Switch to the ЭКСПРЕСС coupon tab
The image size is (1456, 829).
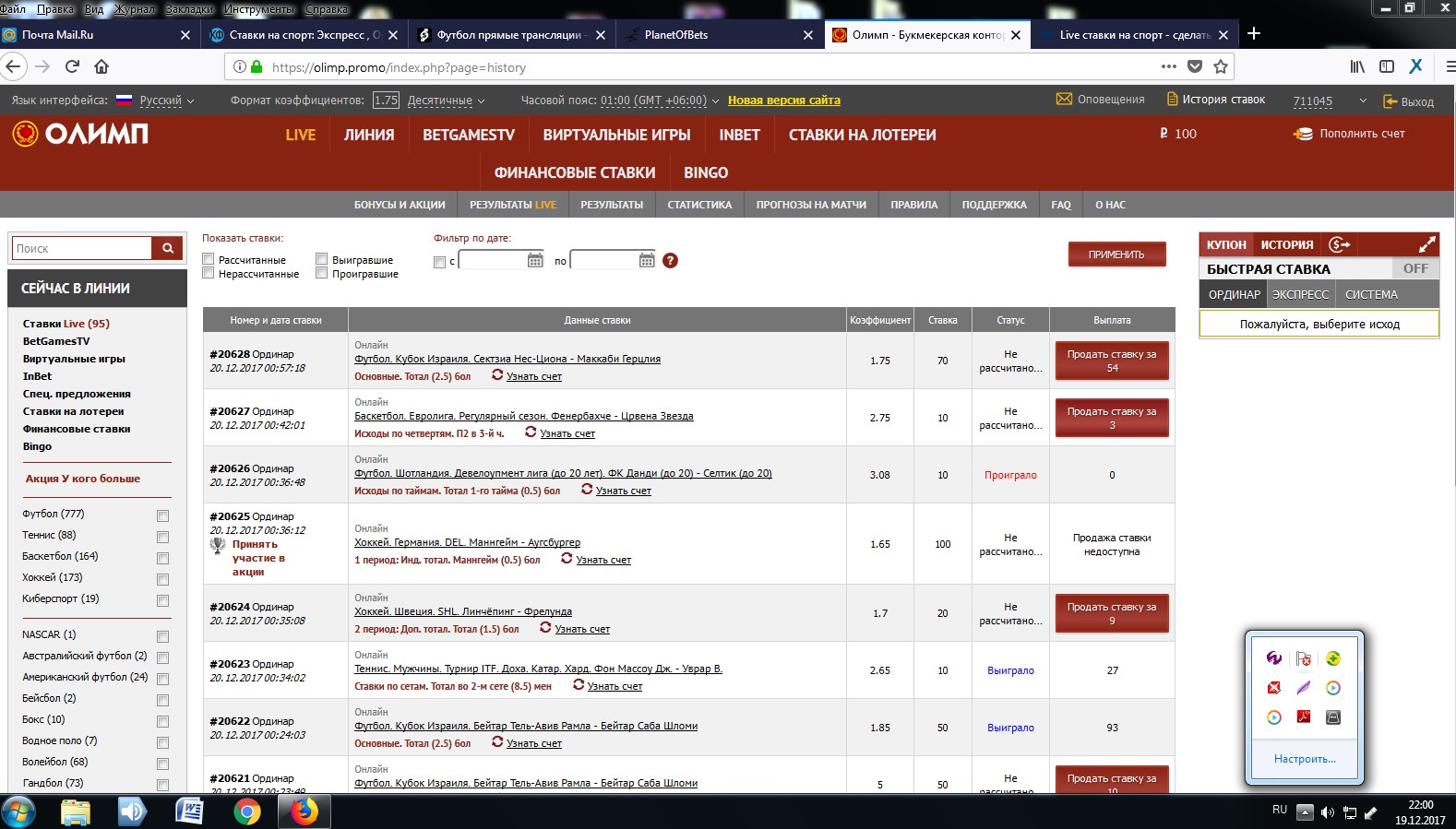1300,294
